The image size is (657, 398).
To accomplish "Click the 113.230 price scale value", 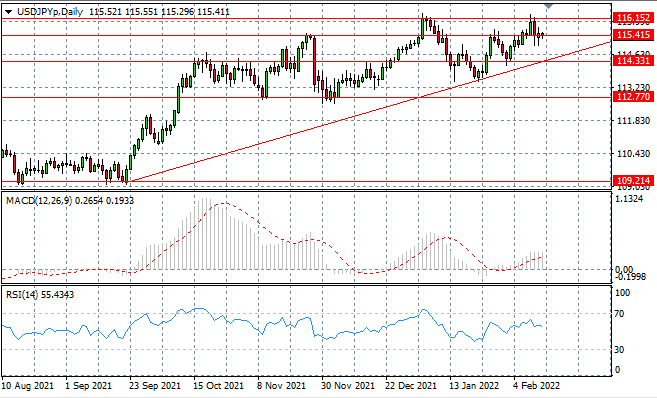I will (634, 87).
